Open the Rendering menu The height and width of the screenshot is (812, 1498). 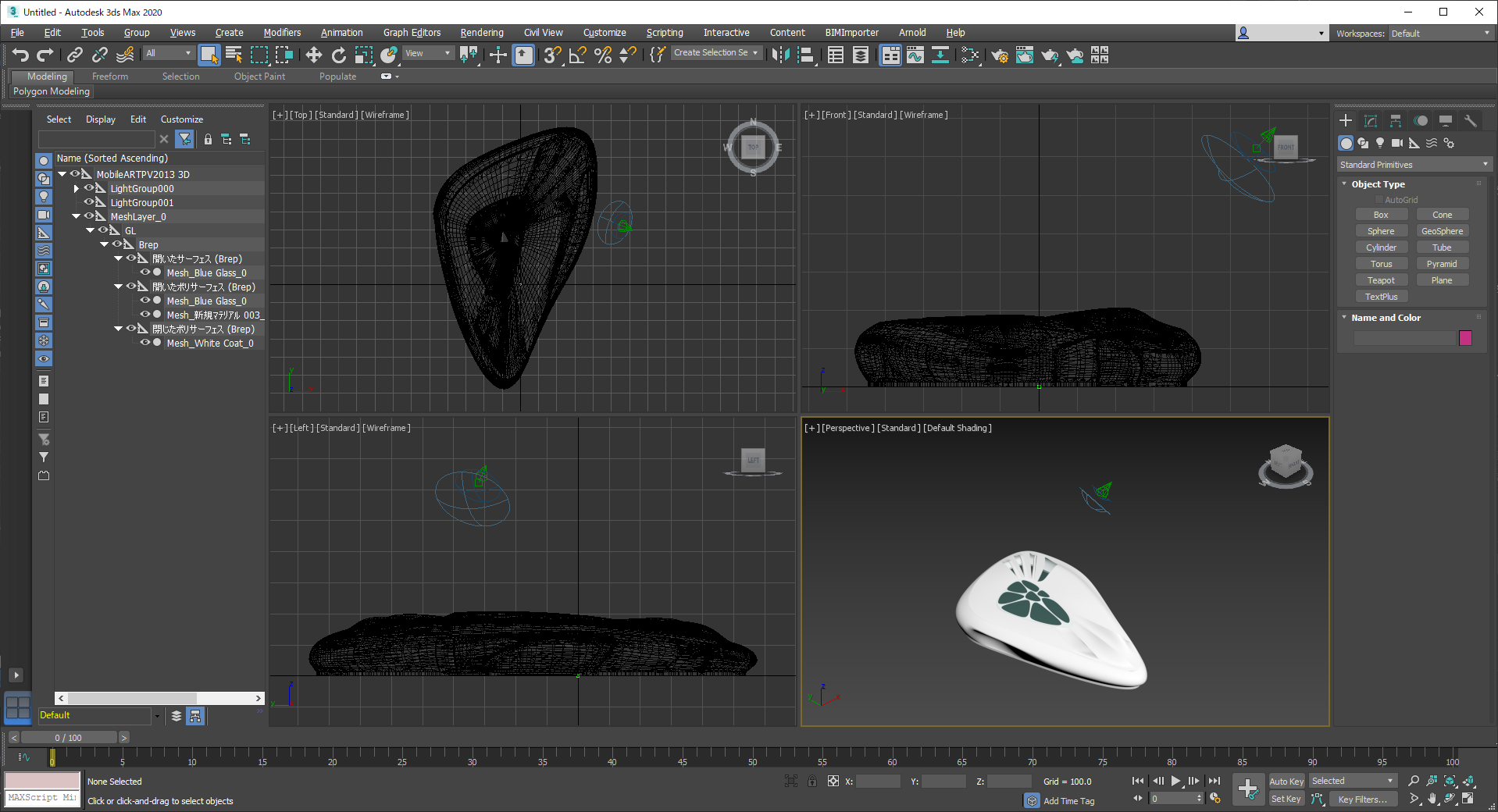481,33
